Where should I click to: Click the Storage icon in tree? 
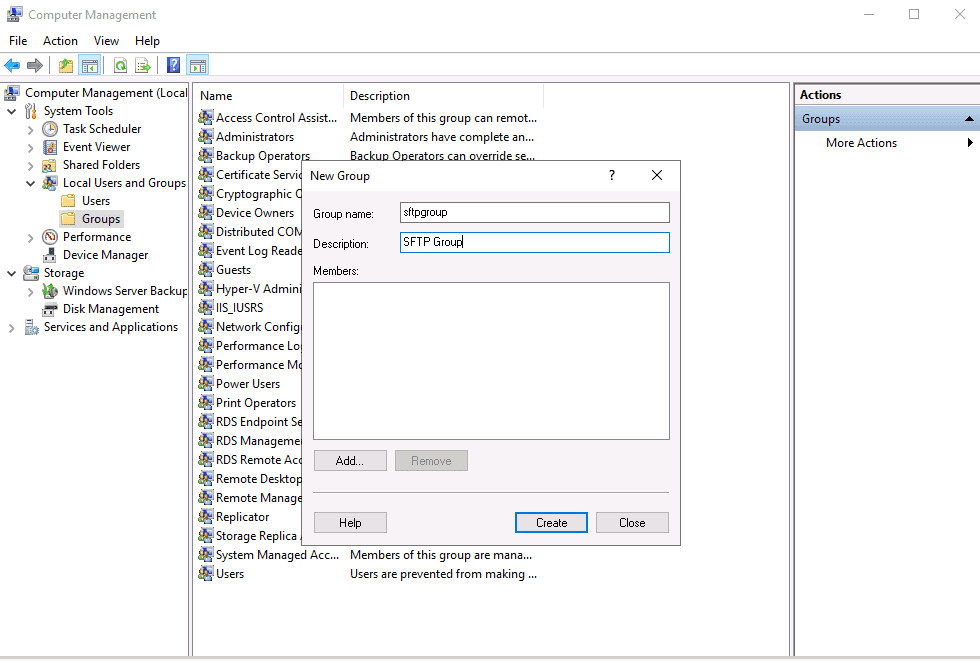click(31, 273)
